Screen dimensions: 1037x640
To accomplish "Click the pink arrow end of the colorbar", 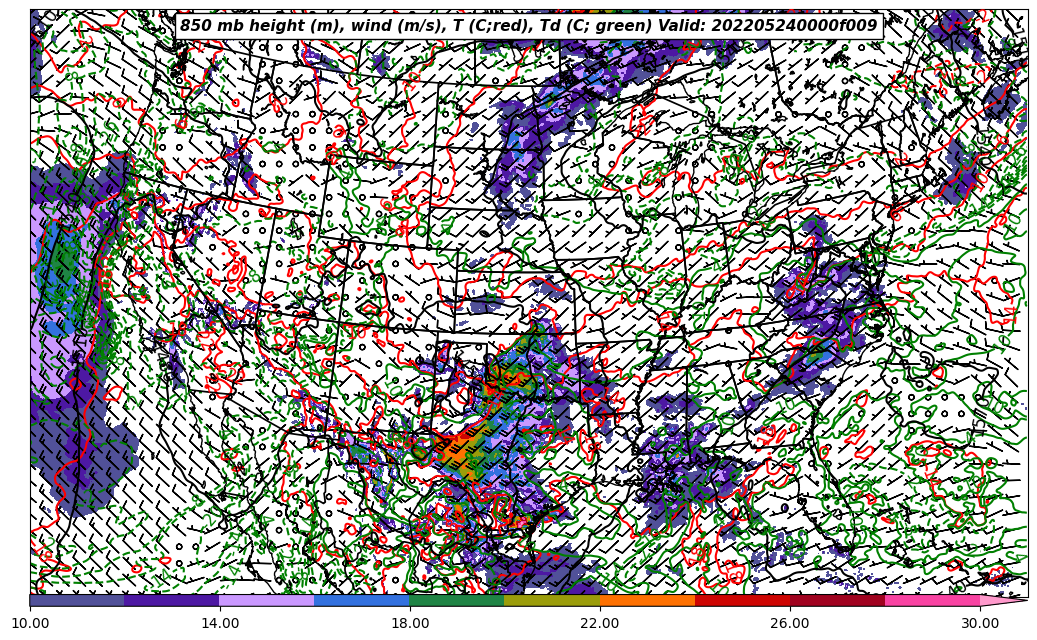I will coord(1003,600).
